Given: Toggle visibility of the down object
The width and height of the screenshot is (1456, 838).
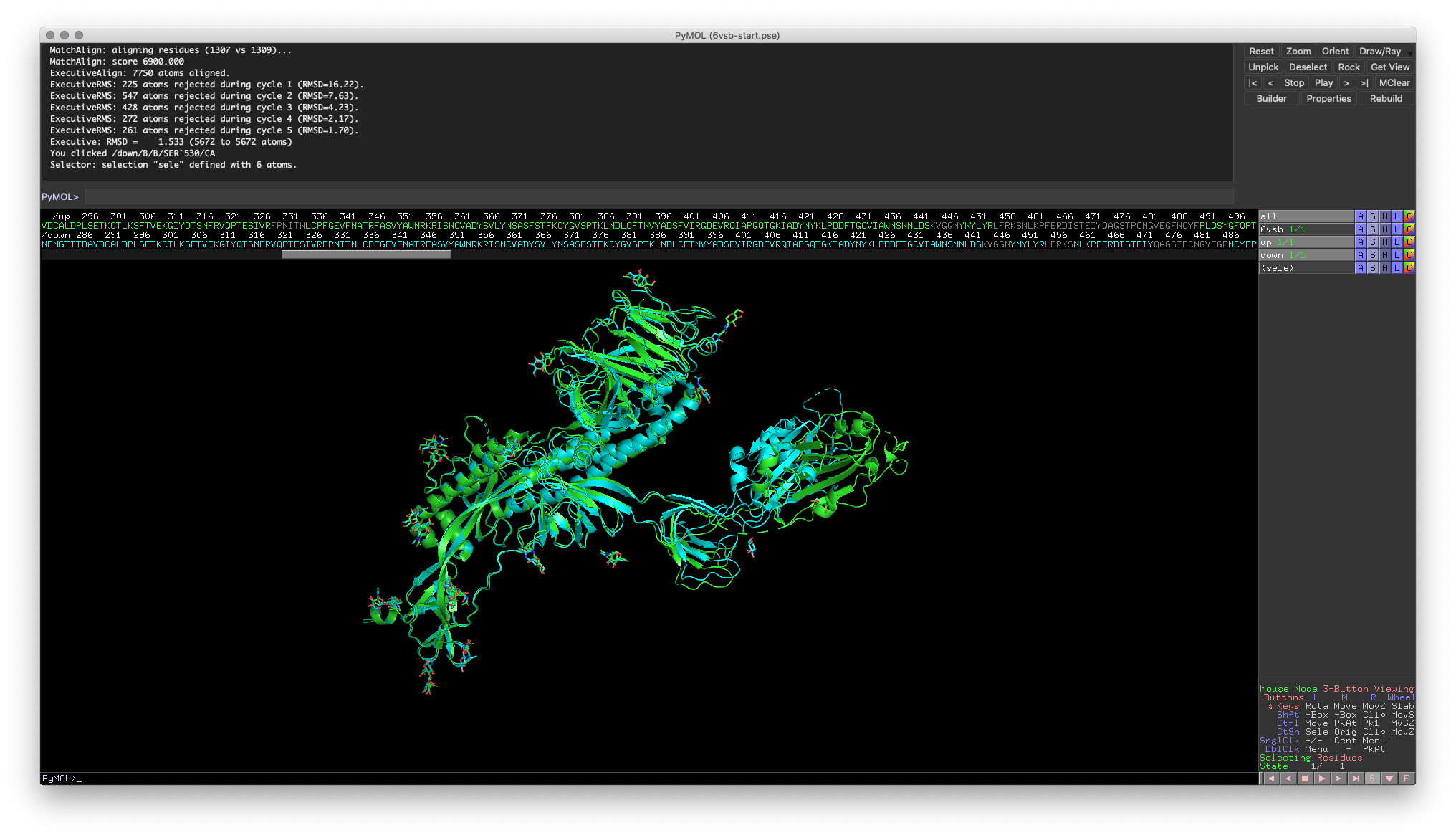Looking at the screenshot, I should [1306, 255].
